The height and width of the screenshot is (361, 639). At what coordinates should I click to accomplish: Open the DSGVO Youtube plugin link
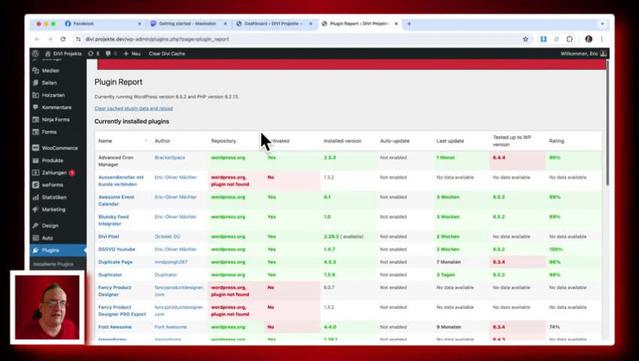point(117,249)
